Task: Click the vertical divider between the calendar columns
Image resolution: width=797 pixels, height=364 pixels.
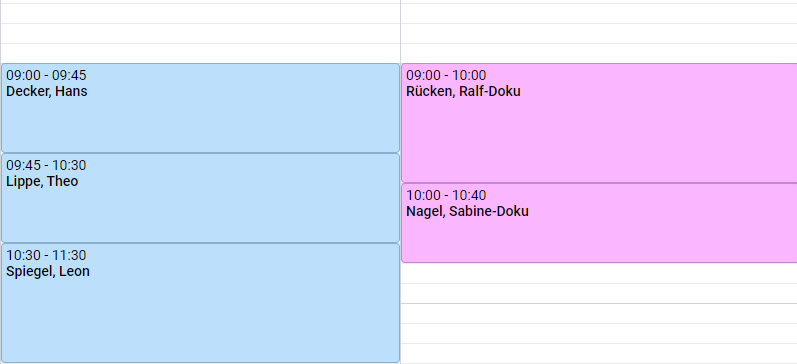Action: 401,182
